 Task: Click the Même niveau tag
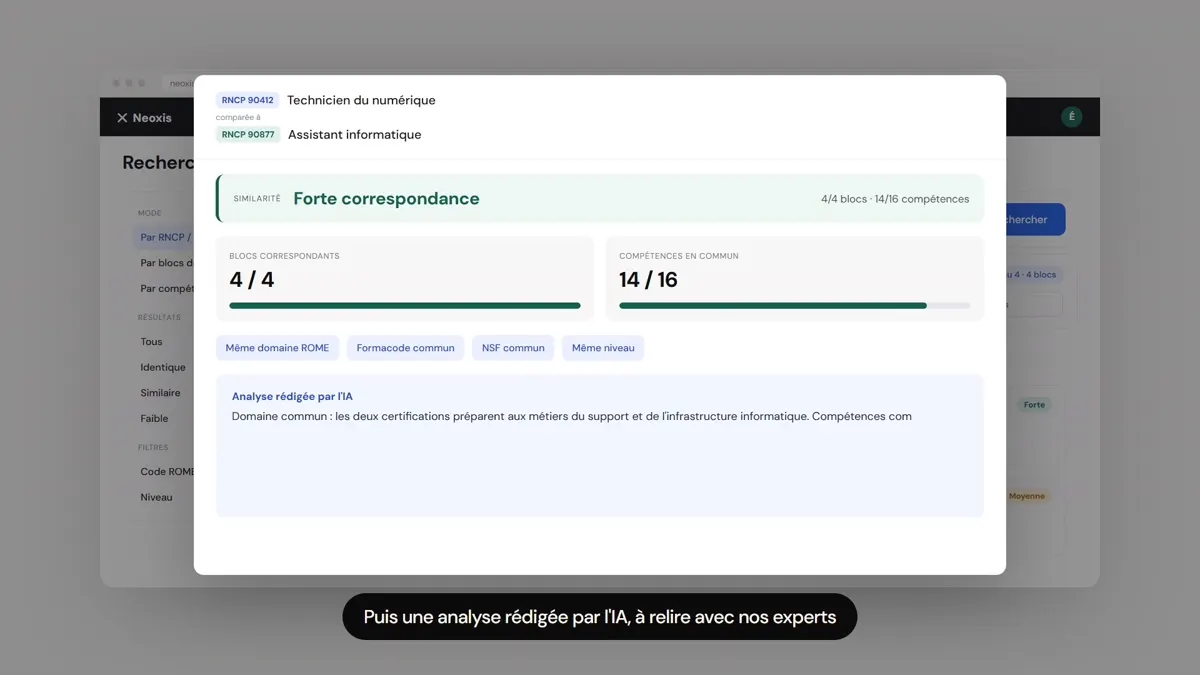pyautogui.click(x=603, y=348)
